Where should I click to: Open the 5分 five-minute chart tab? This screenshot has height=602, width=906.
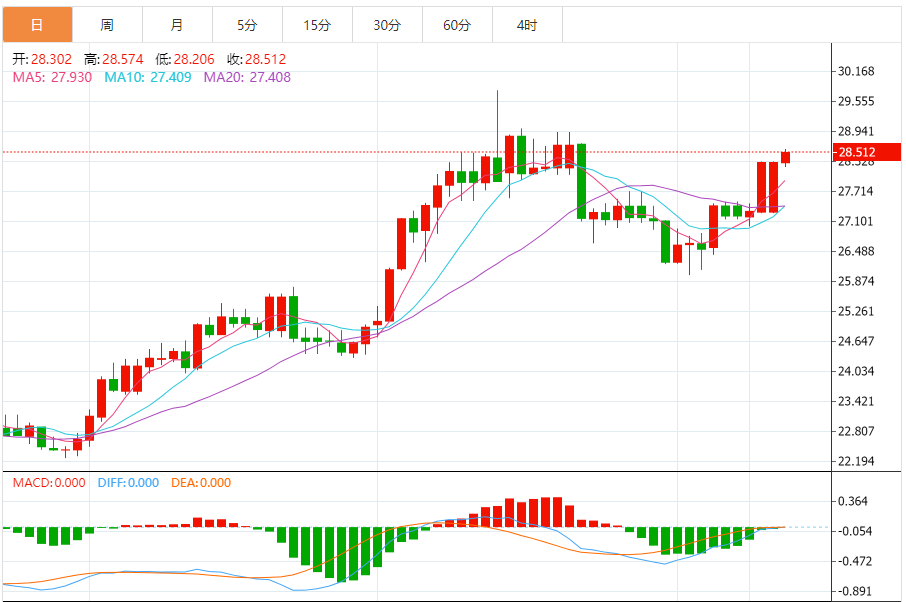(x=247, y=25)
